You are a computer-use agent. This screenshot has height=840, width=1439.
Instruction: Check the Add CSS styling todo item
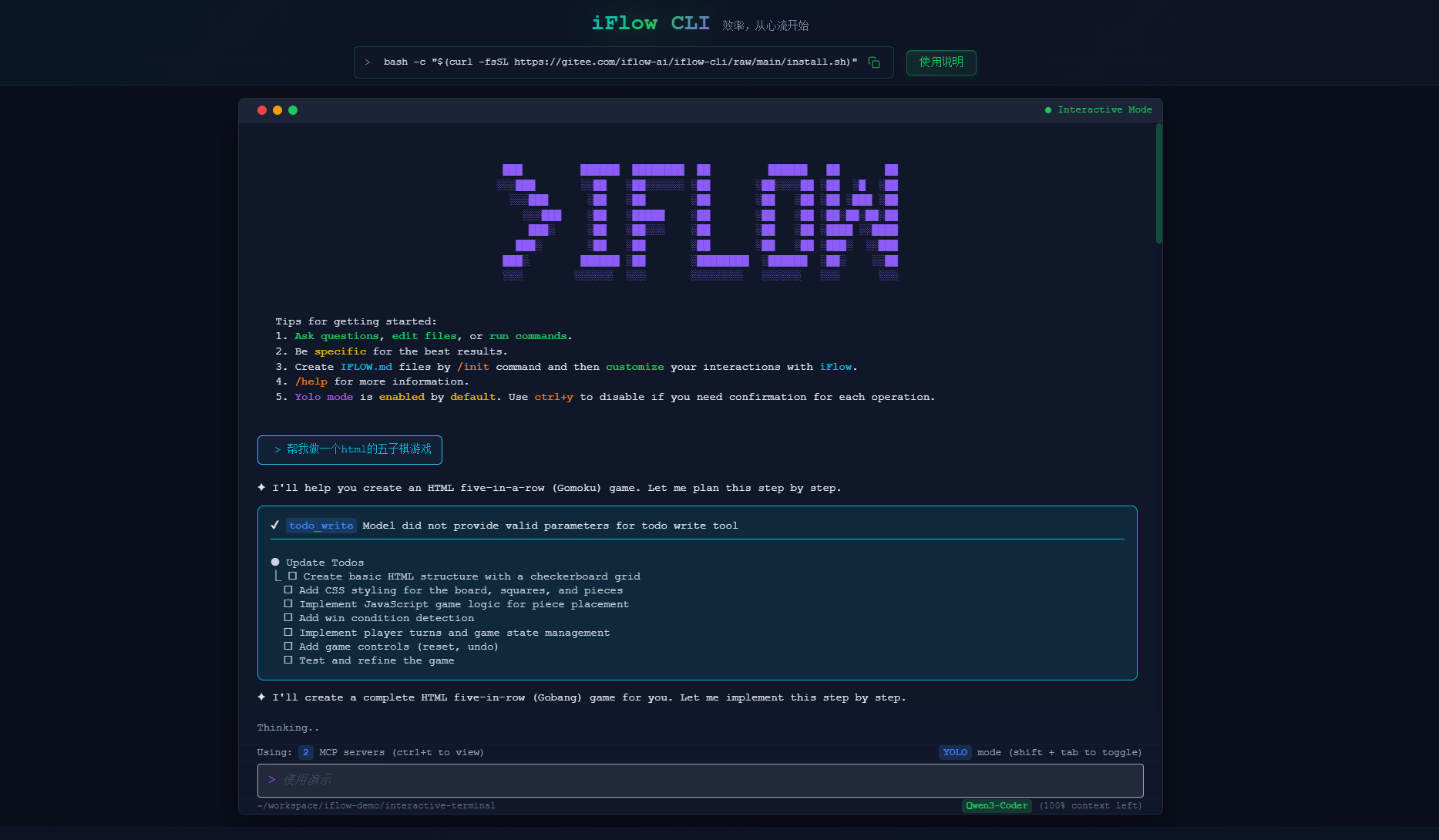coord(289,590)
